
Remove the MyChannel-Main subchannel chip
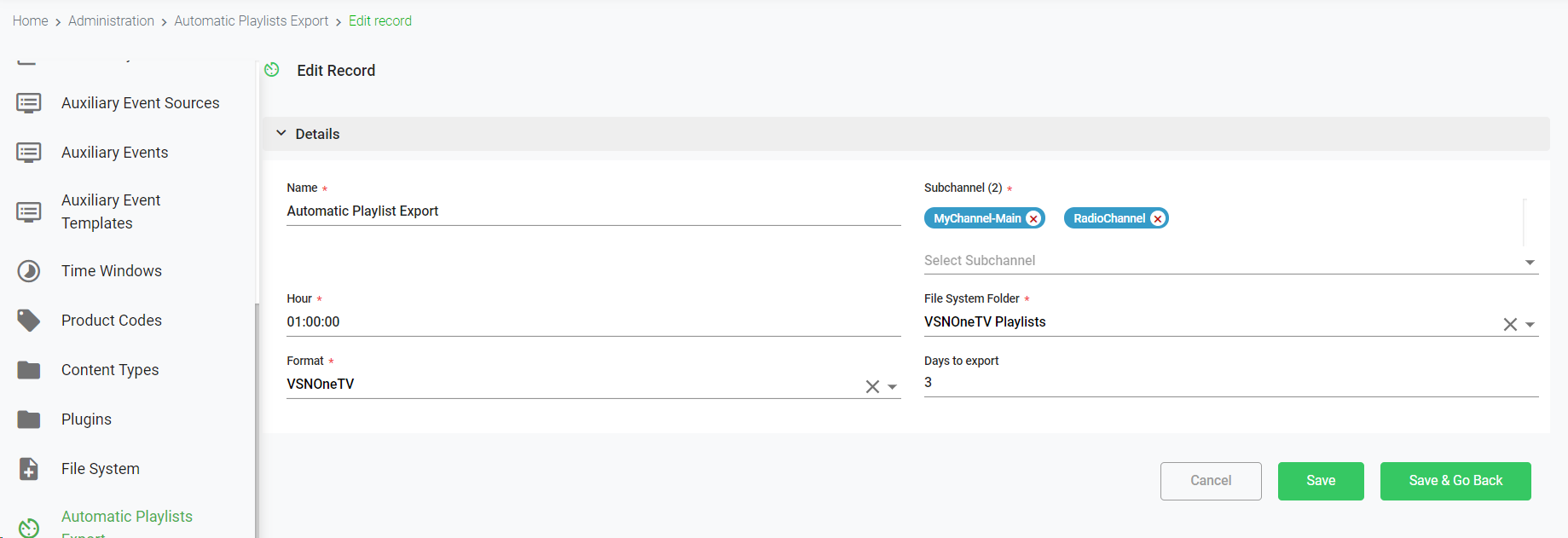click(x=1033, y=219)
